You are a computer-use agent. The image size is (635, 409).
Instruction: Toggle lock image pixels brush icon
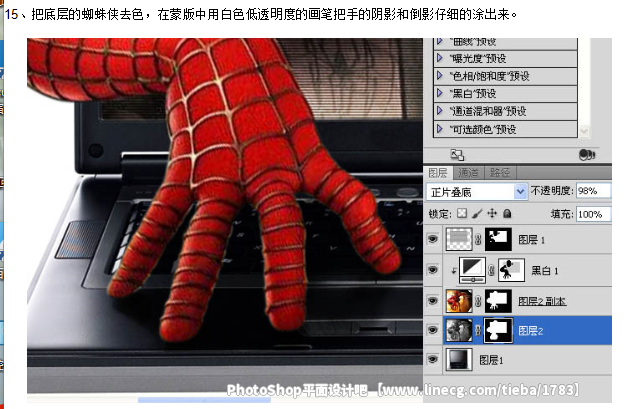click(x=477, y=213)
